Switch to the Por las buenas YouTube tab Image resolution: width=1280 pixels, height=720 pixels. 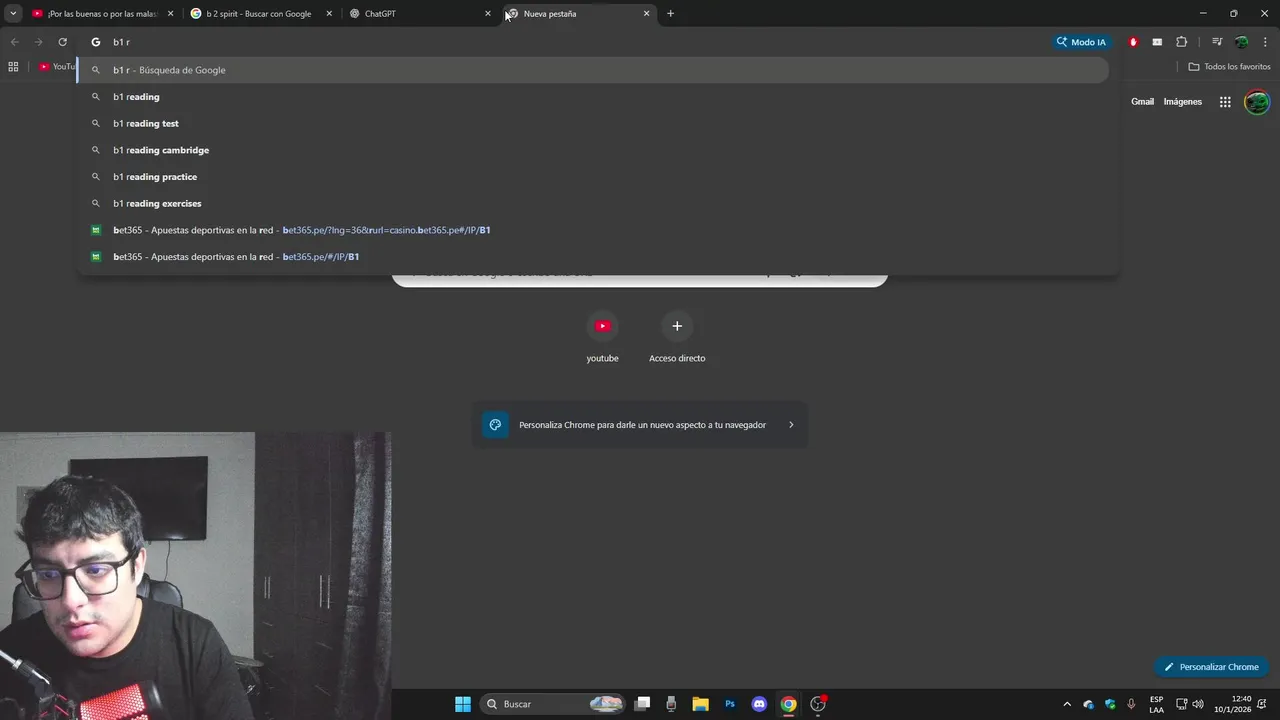(x=102, y=14)
